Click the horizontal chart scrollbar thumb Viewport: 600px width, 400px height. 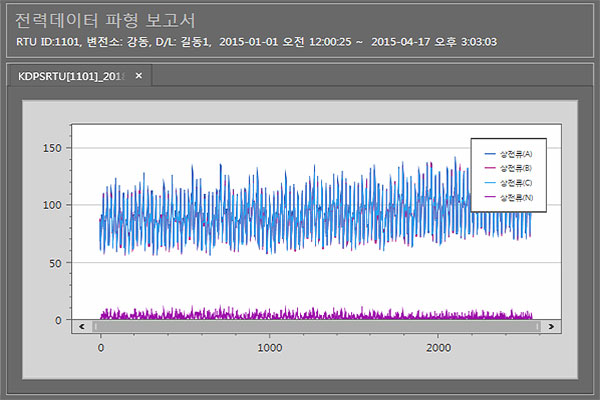tap(318, 326)
